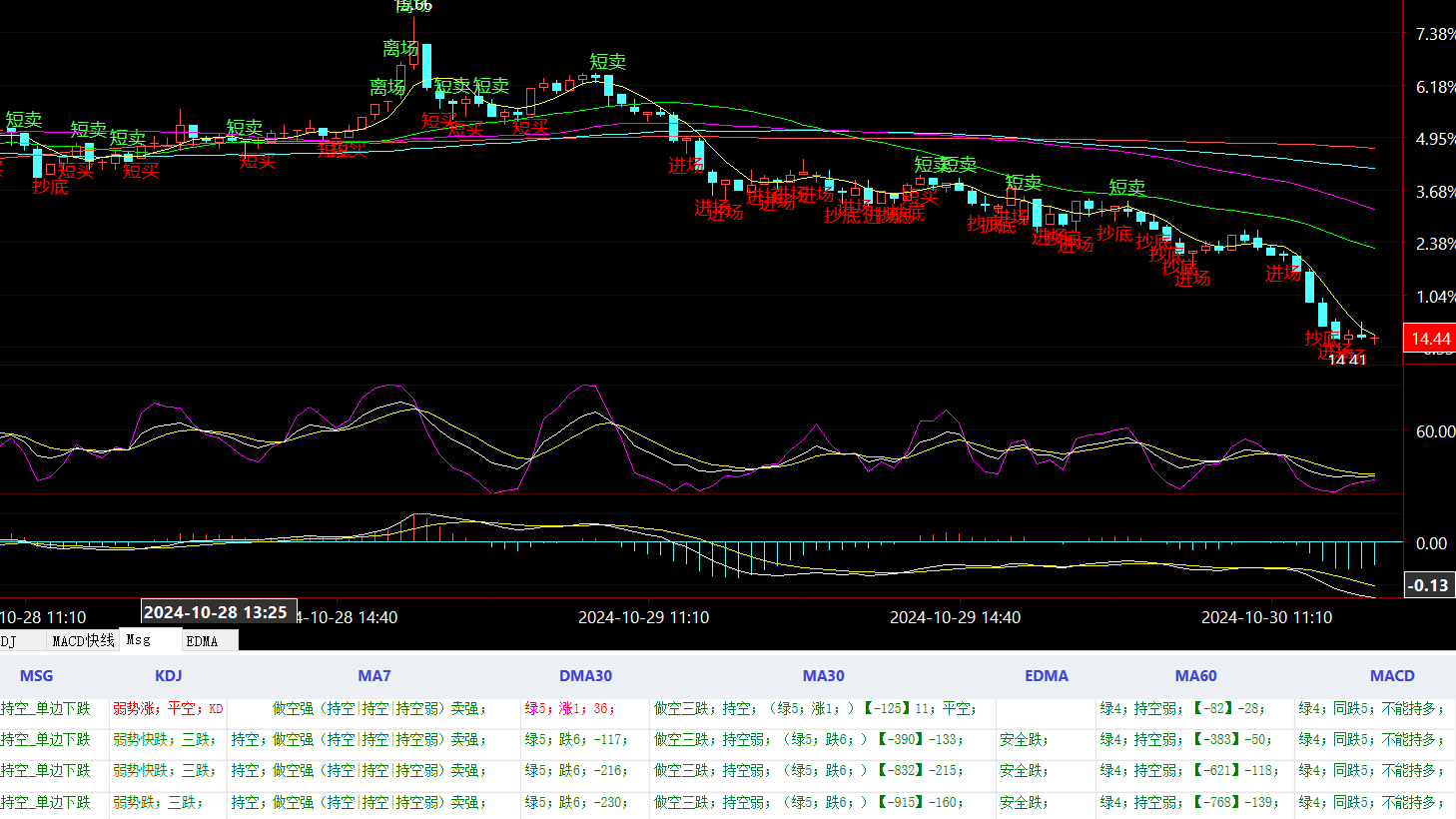Image resolution: width=1456 pixels, height=819 pixels.
Task: Click the MACD column header in table
Action: point(1392,676)
